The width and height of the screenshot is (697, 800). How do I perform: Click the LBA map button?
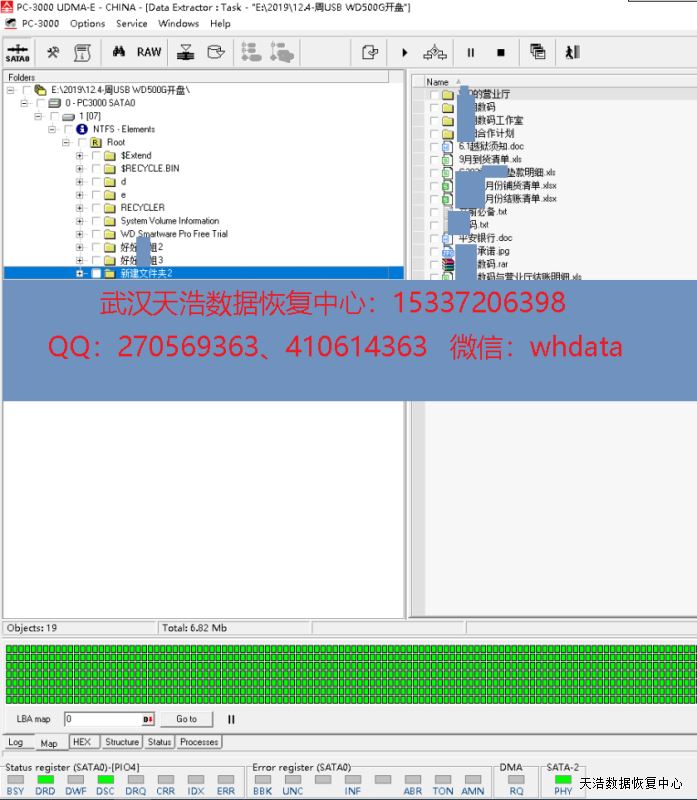(33, 719)
